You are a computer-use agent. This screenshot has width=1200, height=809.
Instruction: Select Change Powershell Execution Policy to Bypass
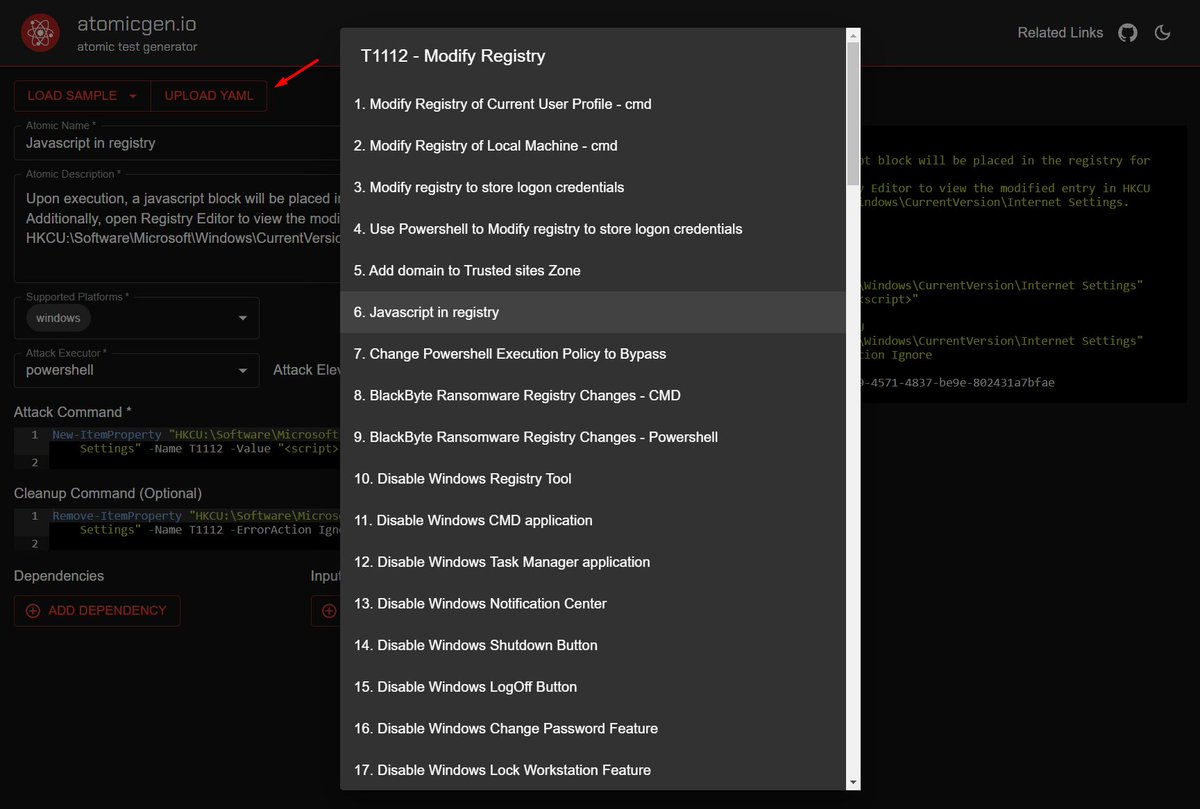(x=593, y=354)
